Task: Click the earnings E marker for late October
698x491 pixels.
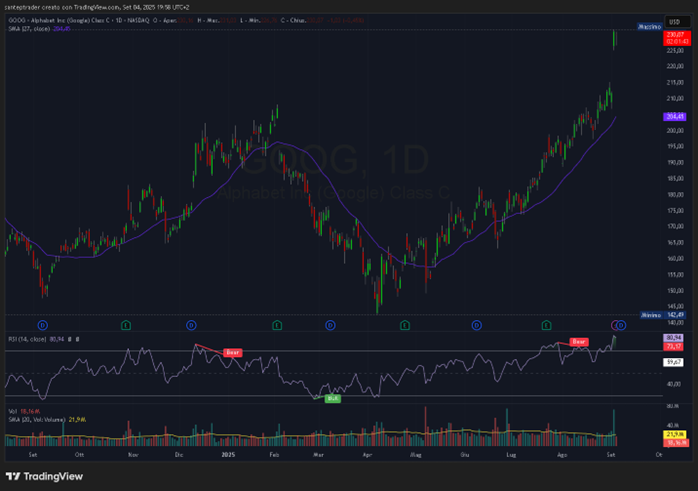Action: [126, 325]
